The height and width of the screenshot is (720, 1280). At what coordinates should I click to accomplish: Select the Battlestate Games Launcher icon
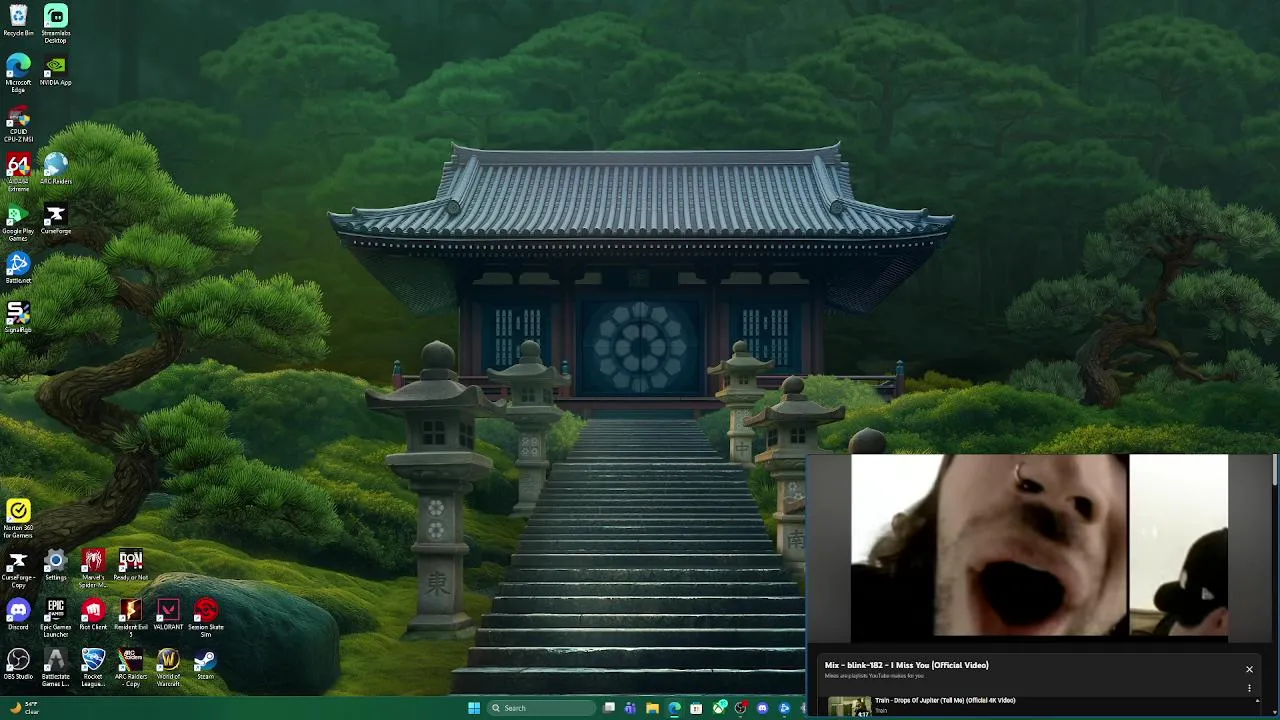pyautogui.click(x=55, y=668)
